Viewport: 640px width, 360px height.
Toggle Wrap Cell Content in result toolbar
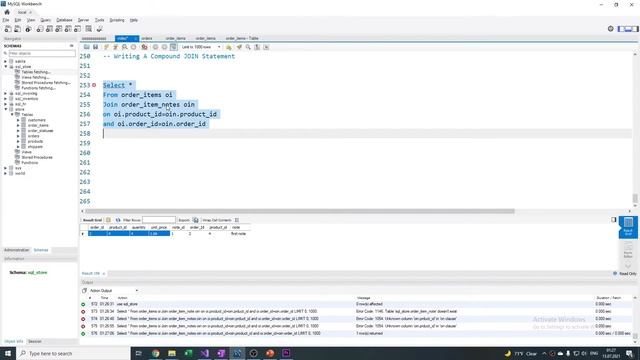237,220
